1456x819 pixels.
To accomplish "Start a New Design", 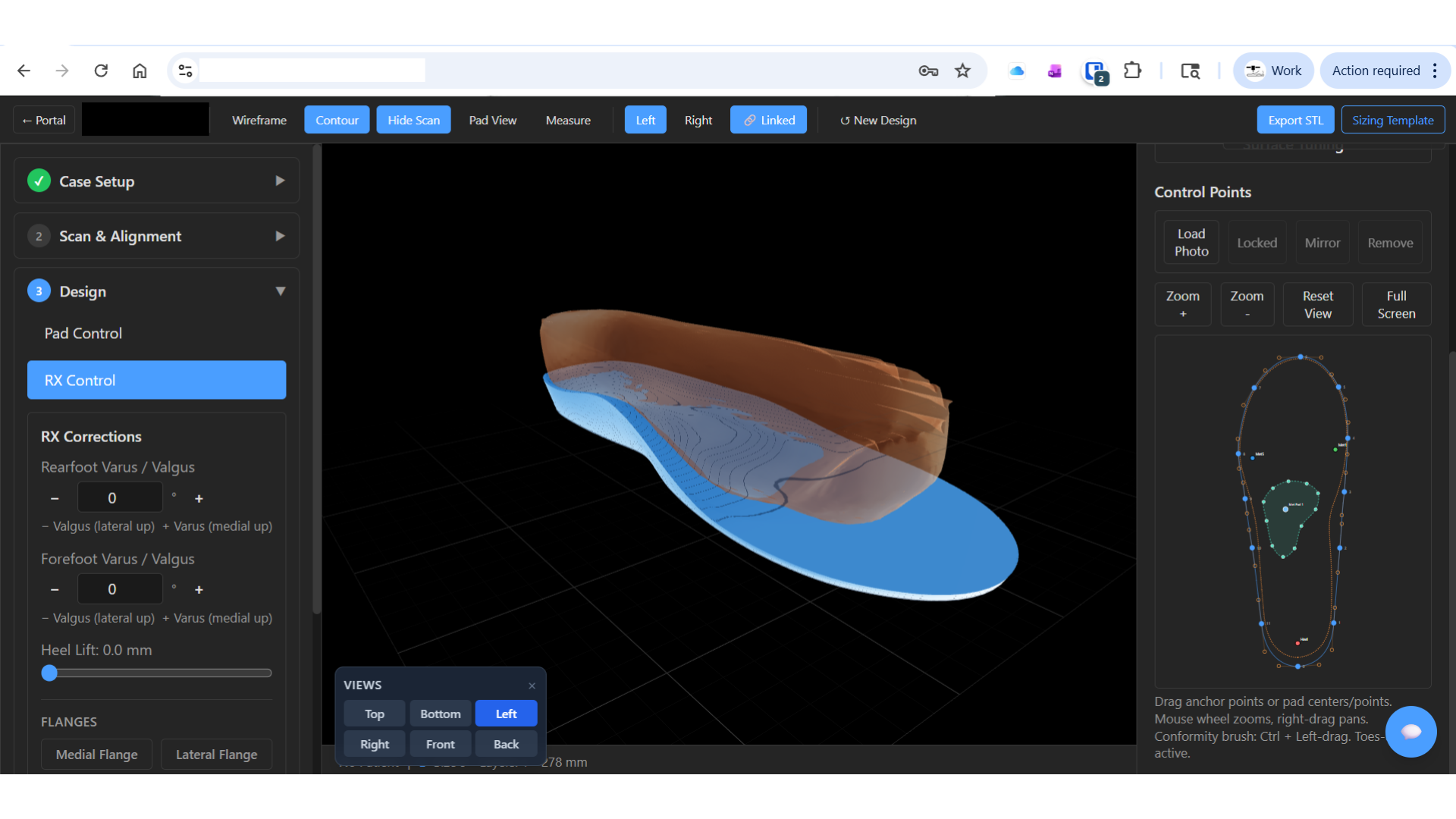I will [878, 120].
